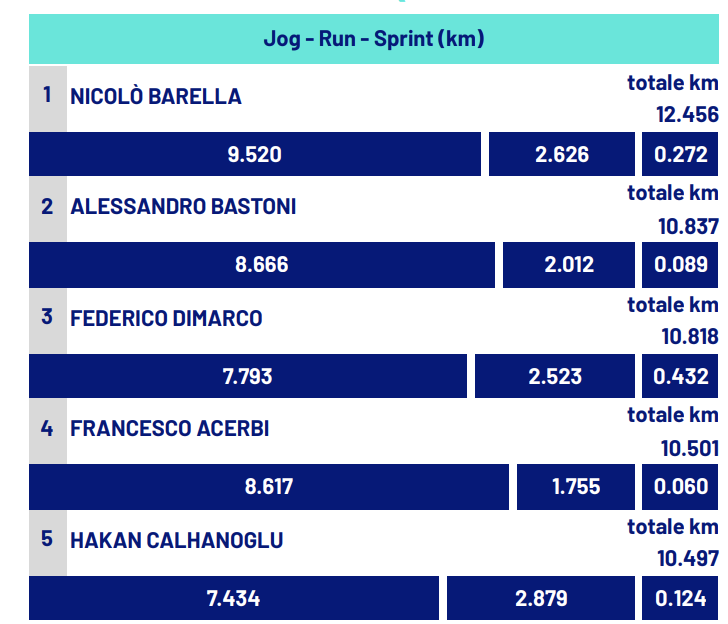Select player name Francesco Acerbi
The height and width of the screenshot is (624, 728).
click(x=169, y=429)
